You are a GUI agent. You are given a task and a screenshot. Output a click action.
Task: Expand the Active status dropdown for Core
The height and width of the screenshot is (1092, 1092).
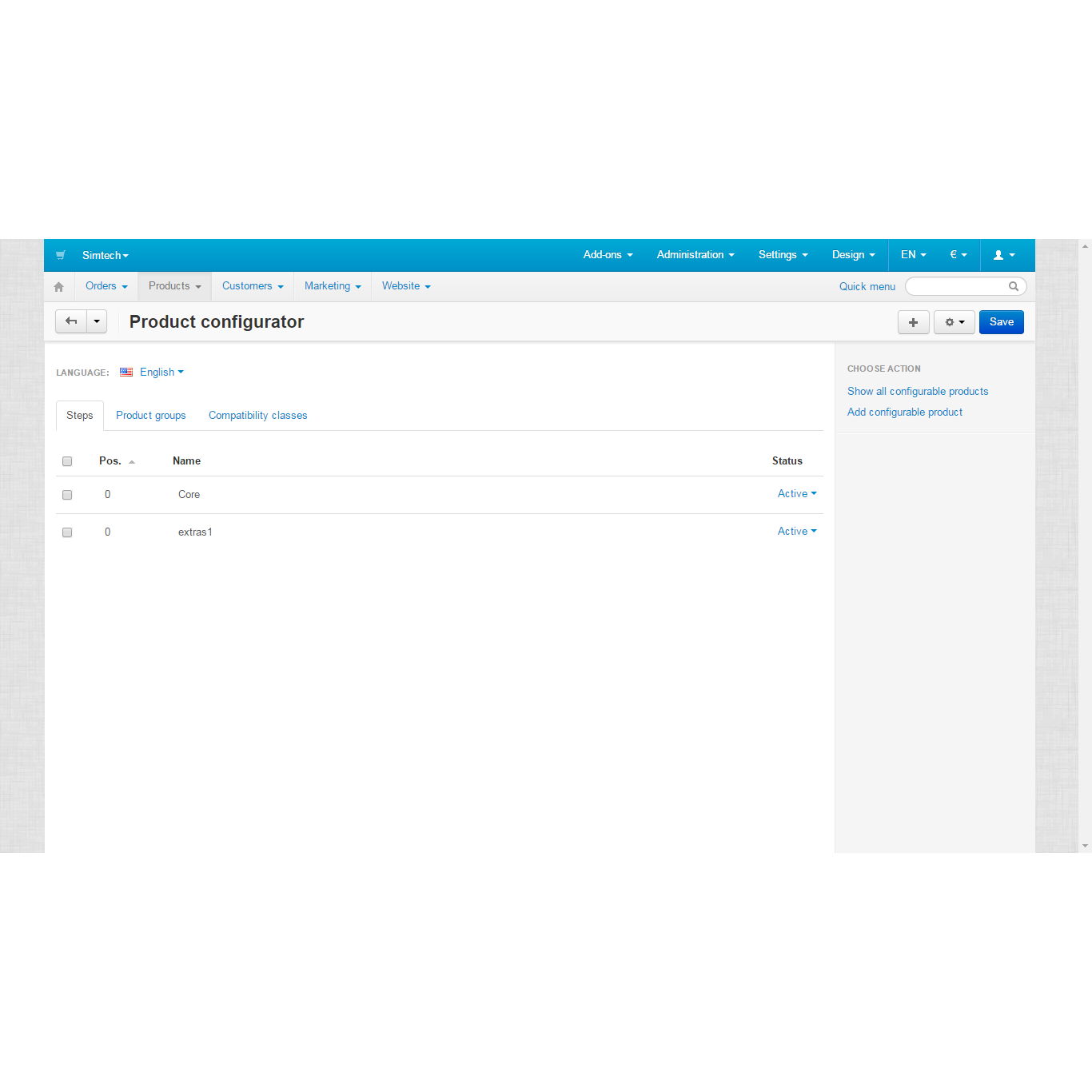click(x=797, y=494)
